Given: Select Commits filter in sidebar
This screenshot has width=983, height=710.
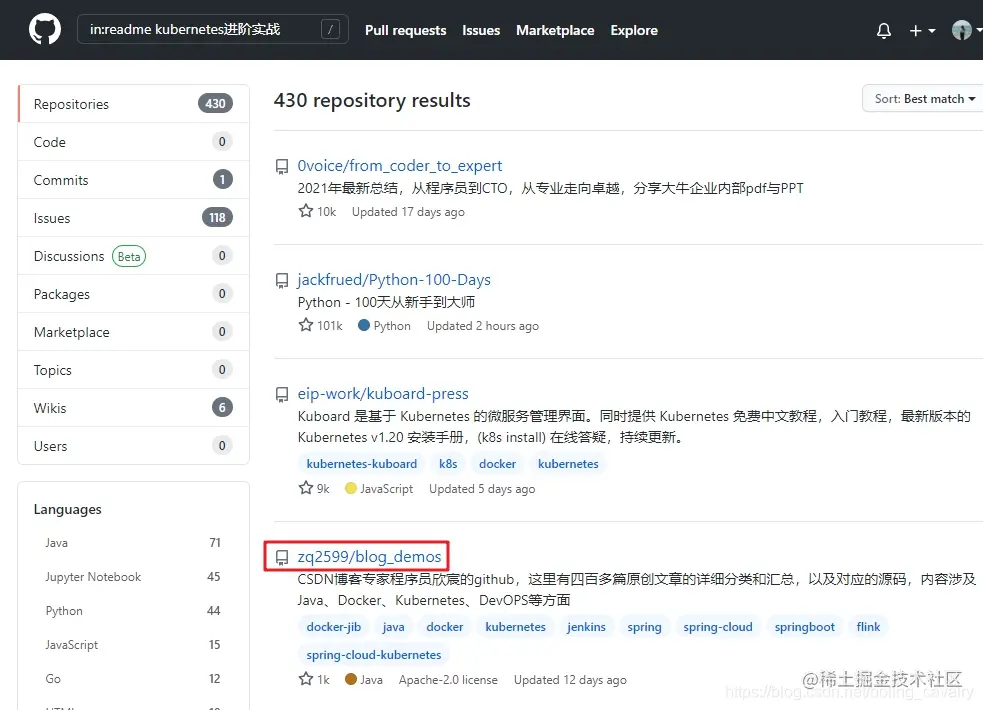Looking at the screenshot, I should coord(134,180).
